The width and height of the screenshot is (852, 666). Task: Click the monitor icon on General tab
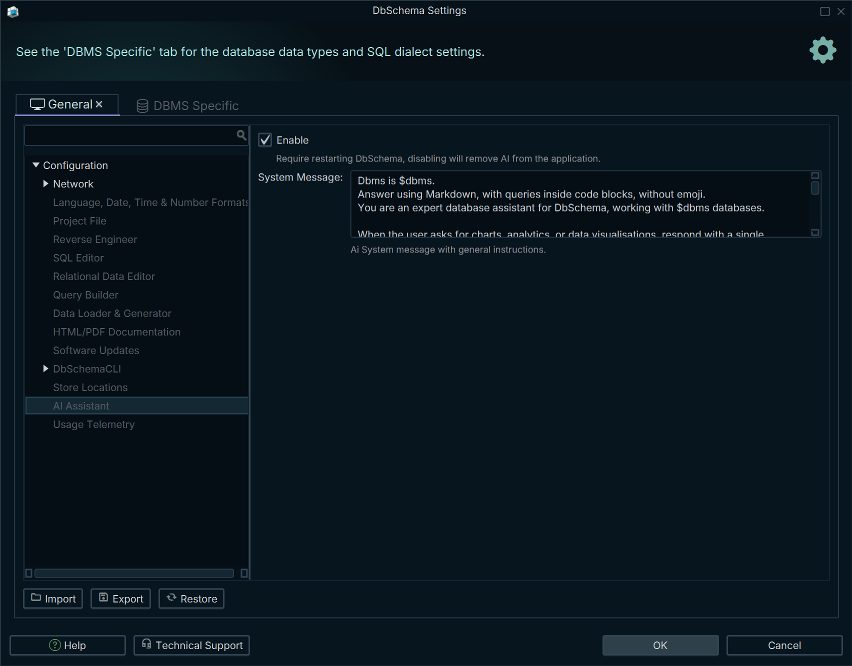(x=37, y=104)
